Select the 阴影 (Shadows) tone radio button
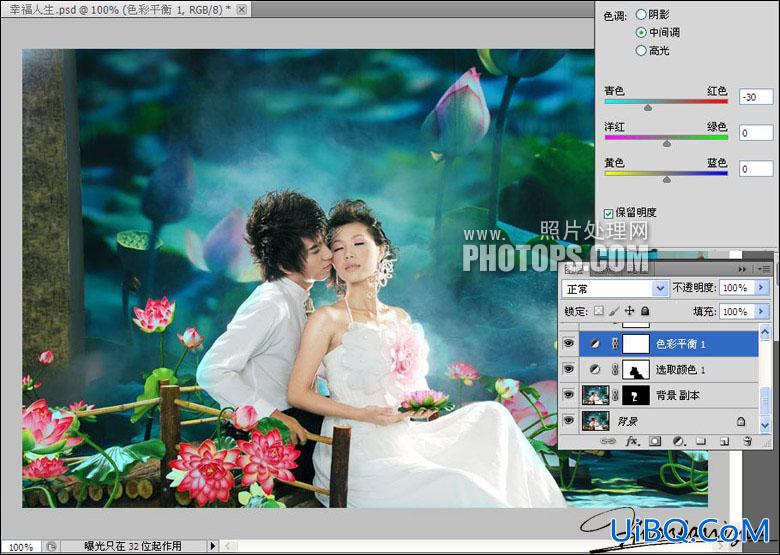Viewport: 780px width, 555px height. pos(641,15)
